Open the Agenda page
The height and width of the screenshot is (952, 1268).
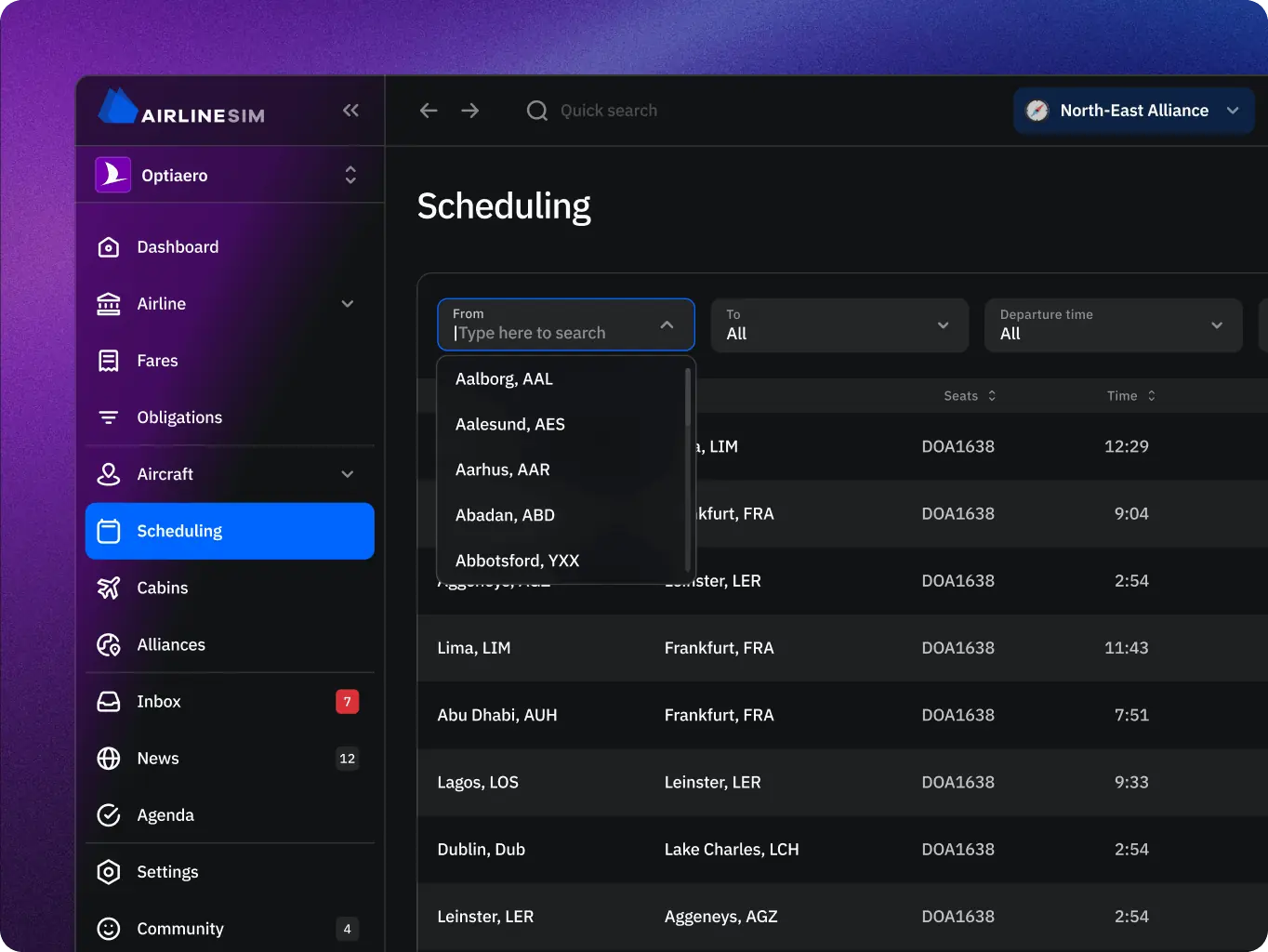(x=165, y=815)
